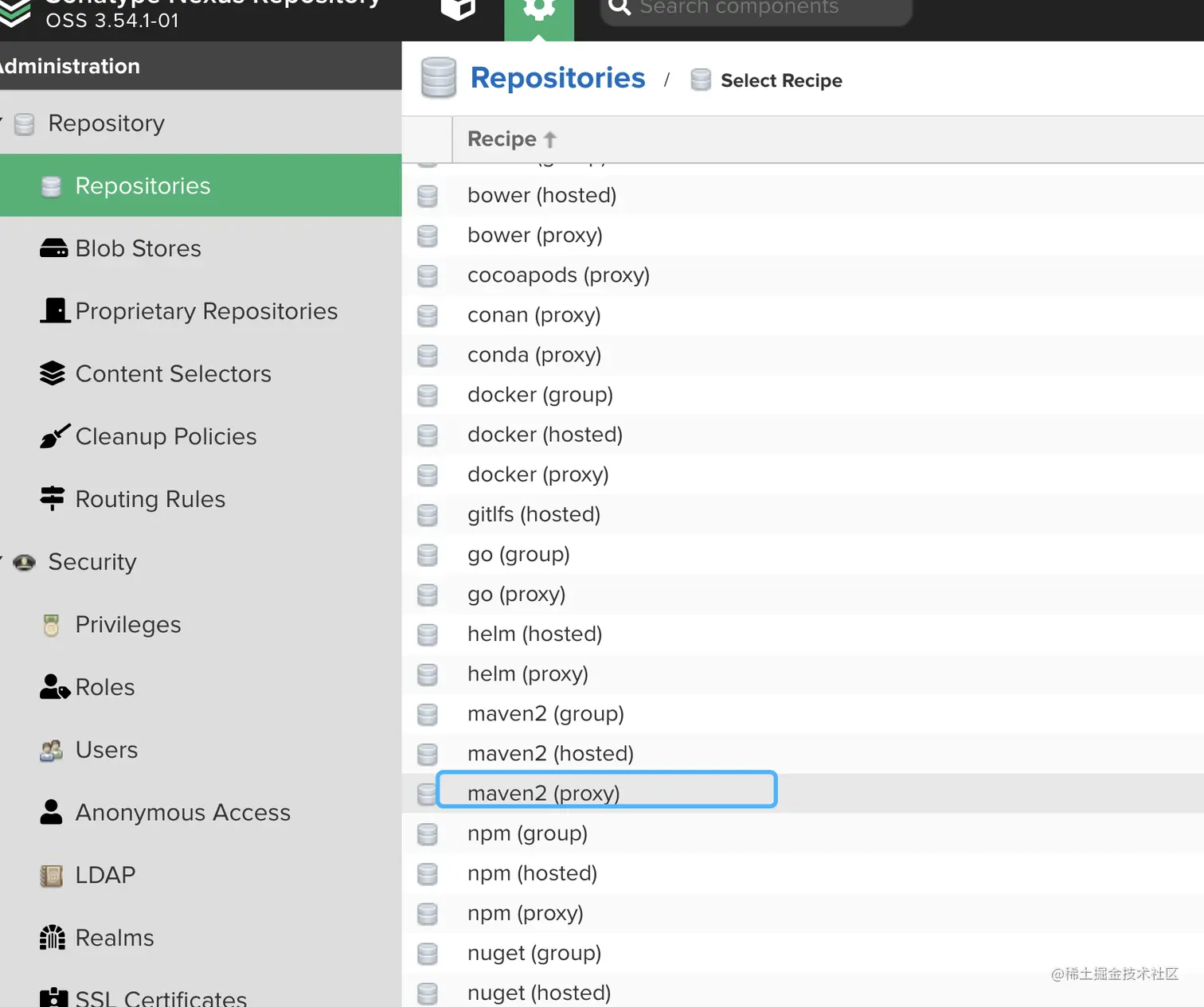Open Privileges in the sidebar
Viewport: 1204px width, 1007px height.
(127, 625)
